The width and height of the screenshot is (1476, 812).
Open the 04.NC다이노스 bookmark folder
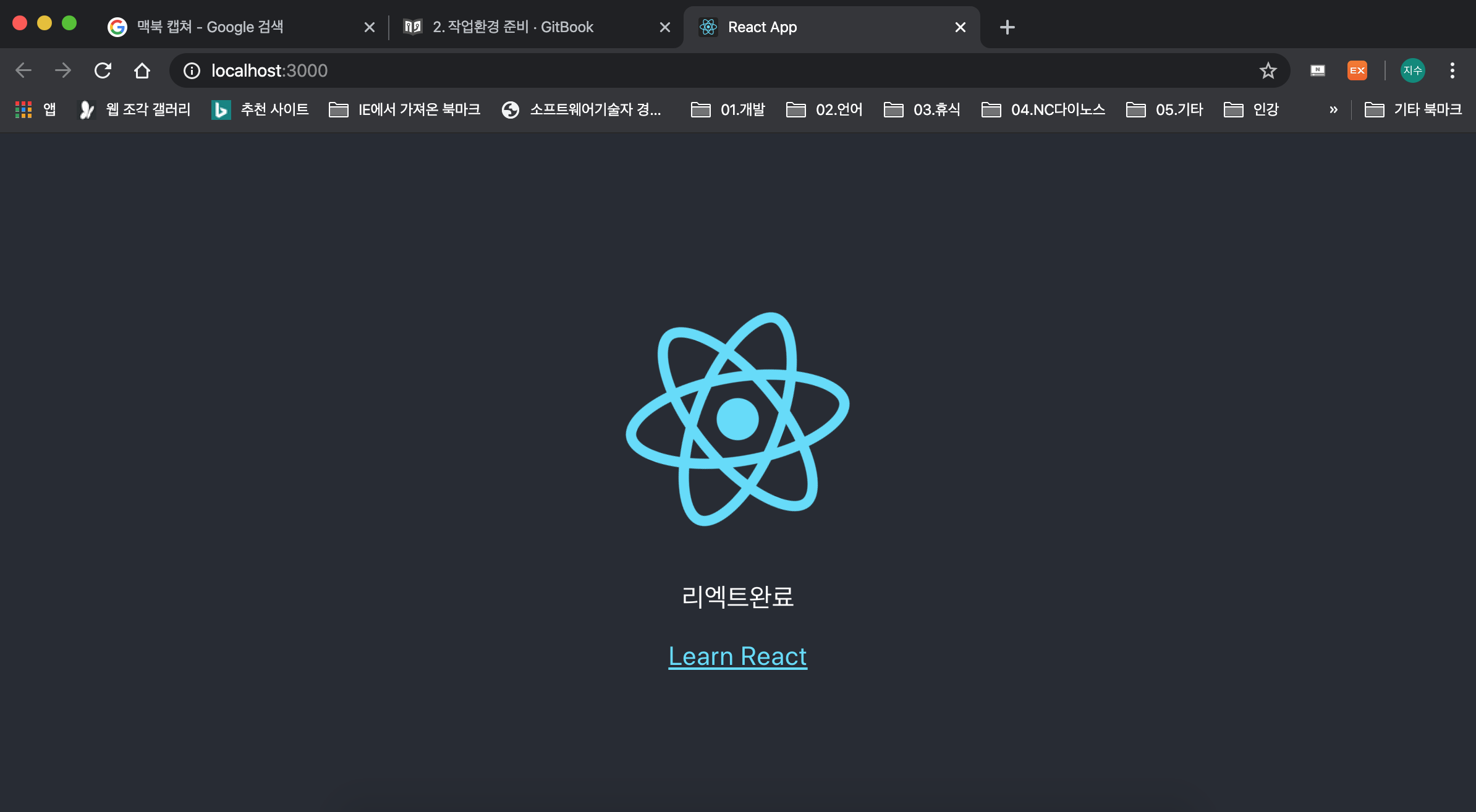coord(1043,109)
